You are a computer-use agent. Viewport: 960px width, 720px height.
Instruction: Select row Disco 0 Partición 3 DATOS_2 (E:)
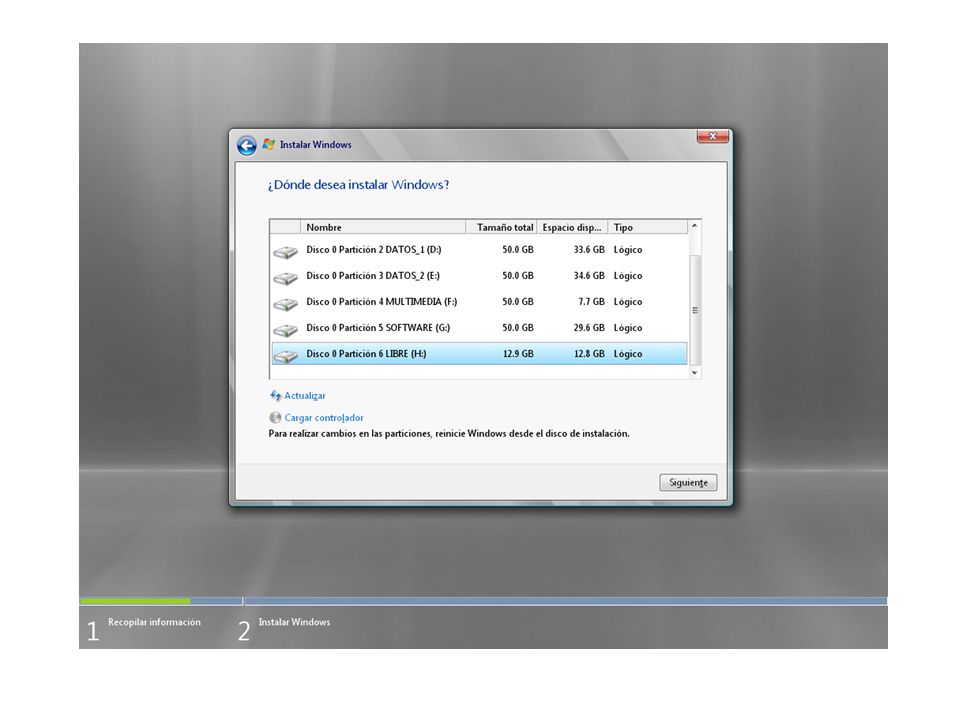pos(479,276)
